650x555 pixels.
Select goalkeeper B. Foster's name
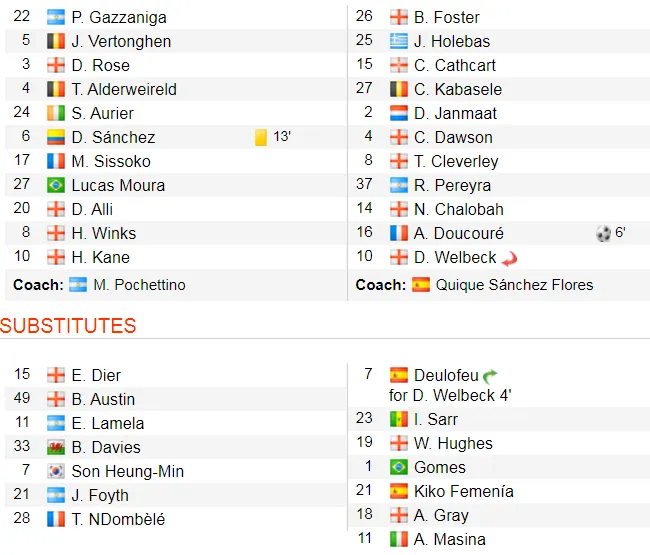447,17
